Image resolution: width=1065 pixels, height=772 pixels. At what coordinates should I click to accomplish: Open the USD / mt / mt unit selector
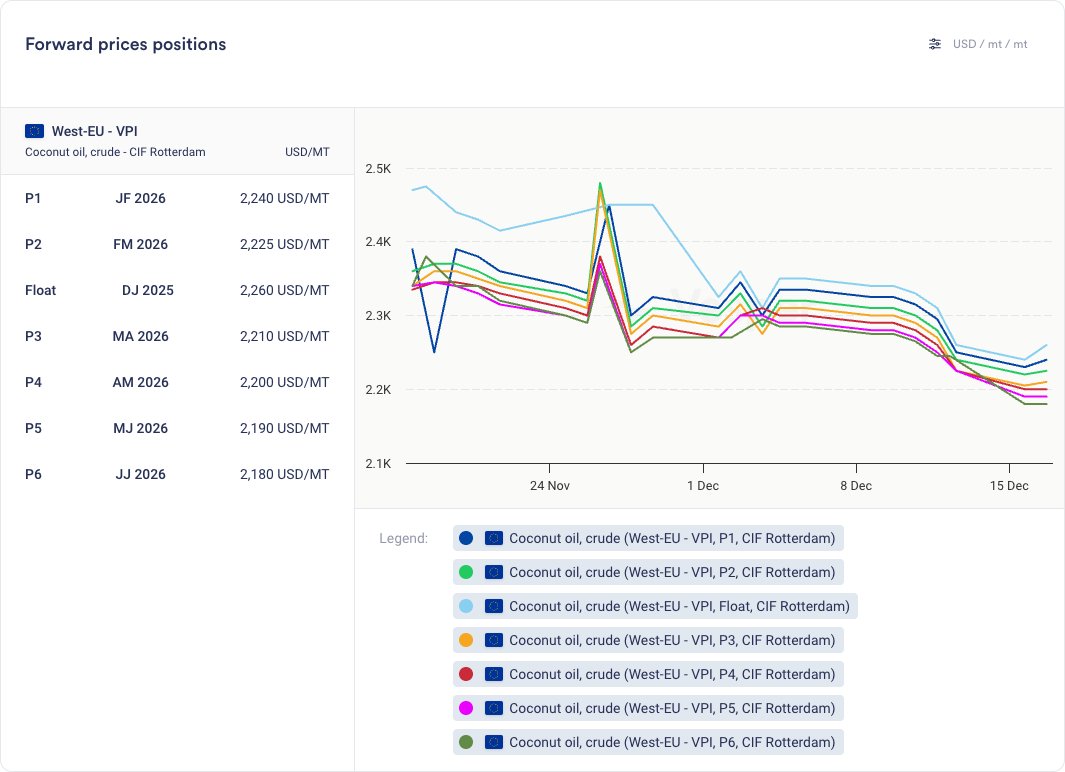989,44
